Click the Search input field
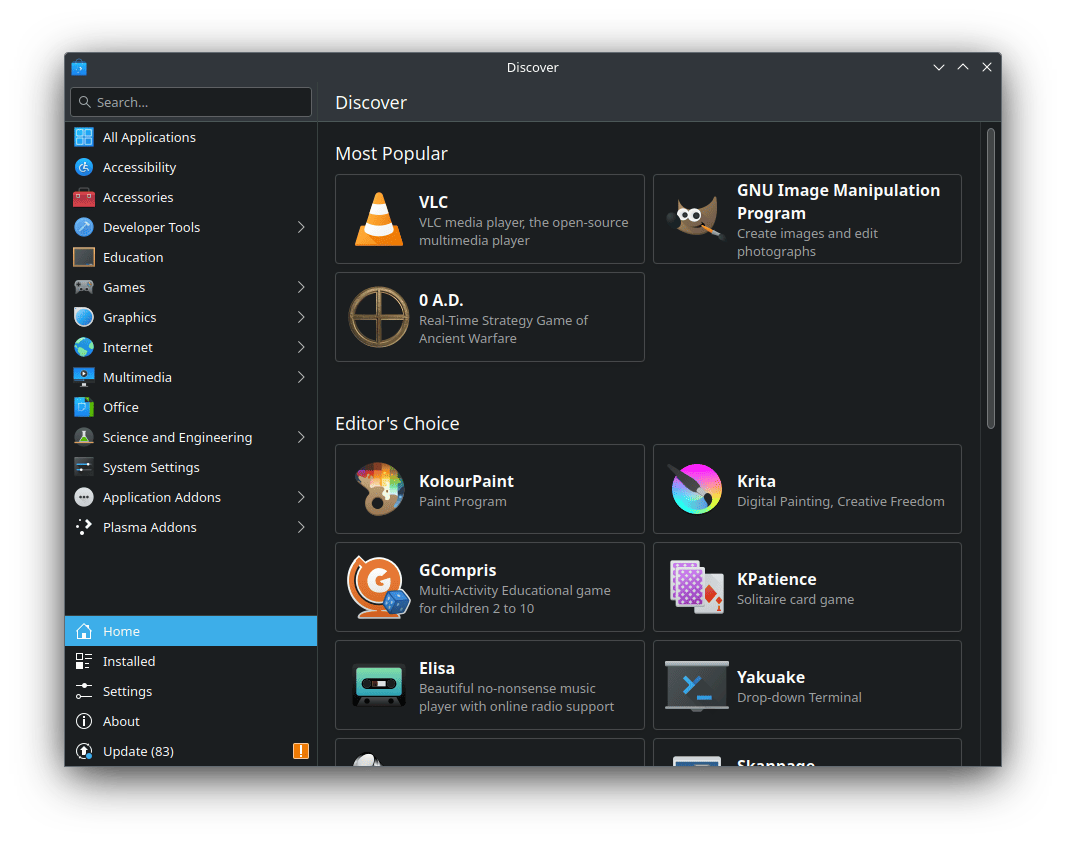1066x843 pixels. [191, 102]
